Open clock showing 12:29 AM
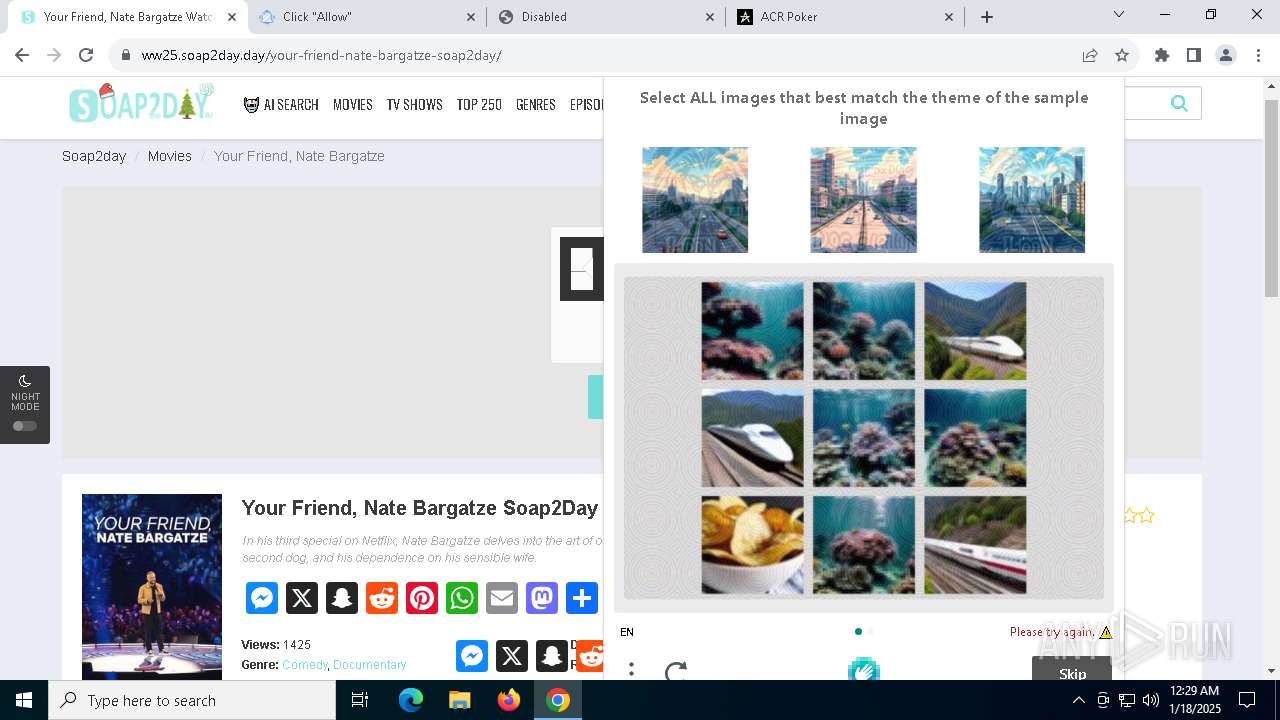This screenshot has width=1280, height=720. [1194, 700]
